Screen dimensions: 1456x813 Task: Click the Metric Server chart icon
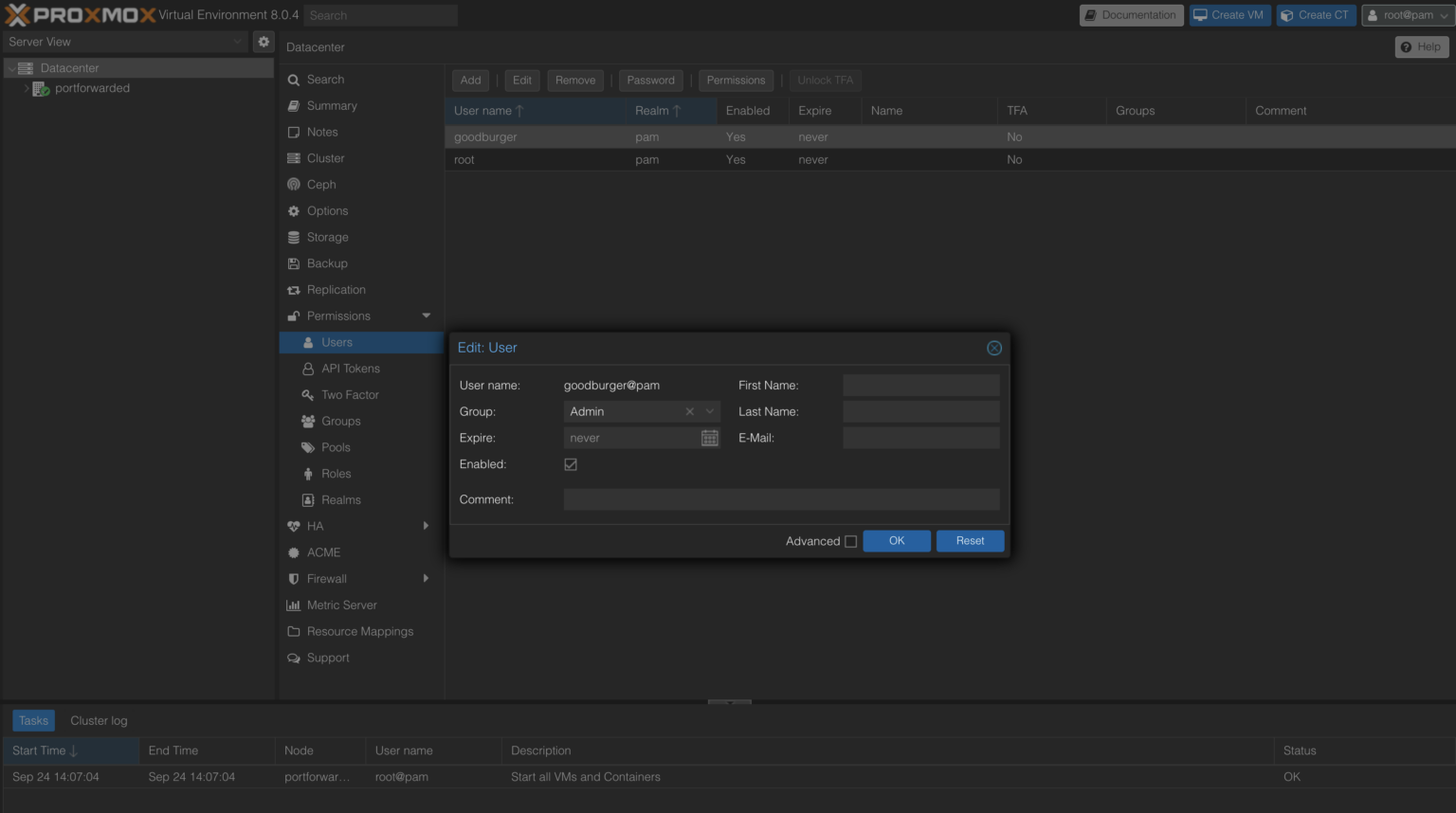coord(294,605)
